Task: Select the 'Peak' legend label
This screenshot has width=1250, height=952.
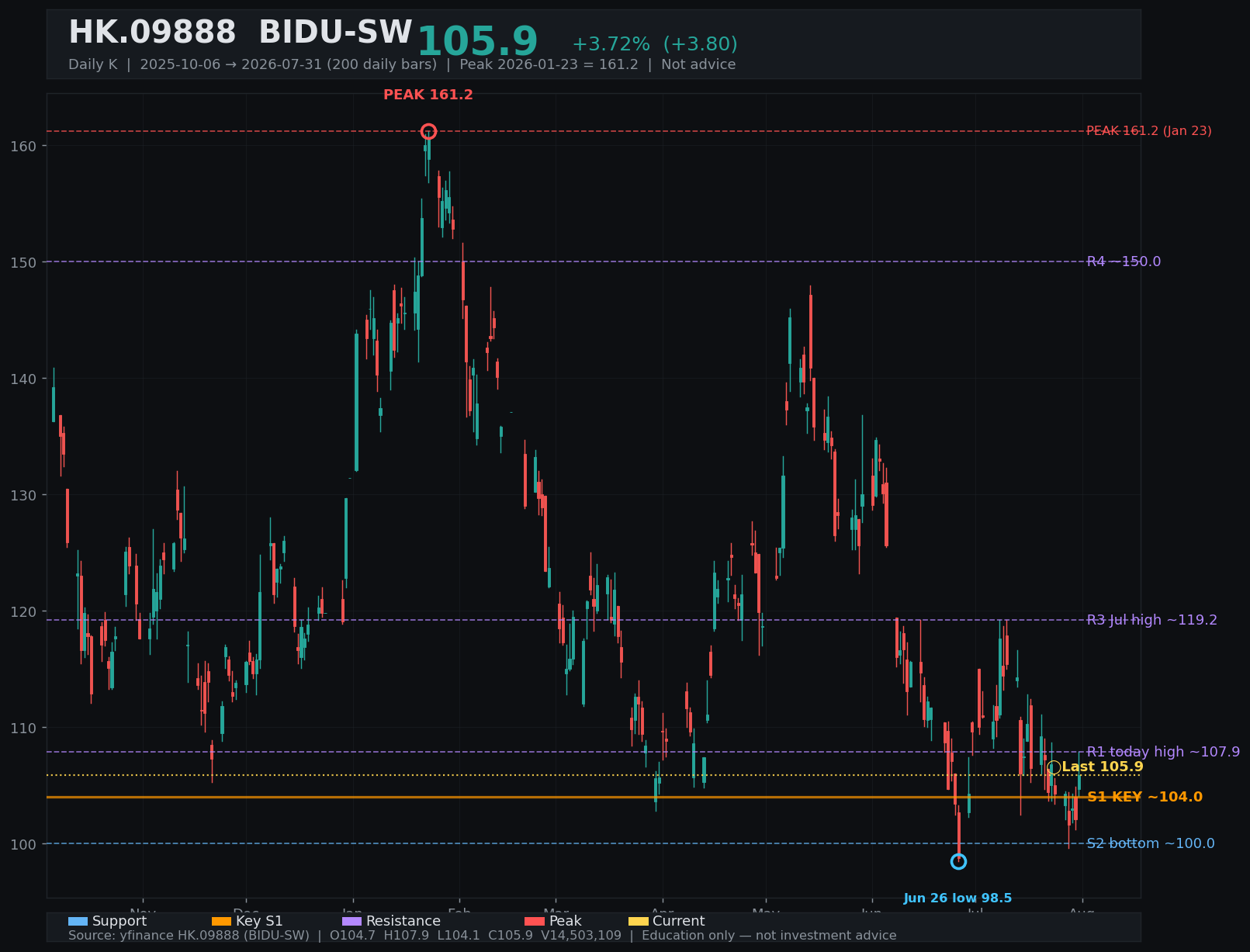Action: 565,921
